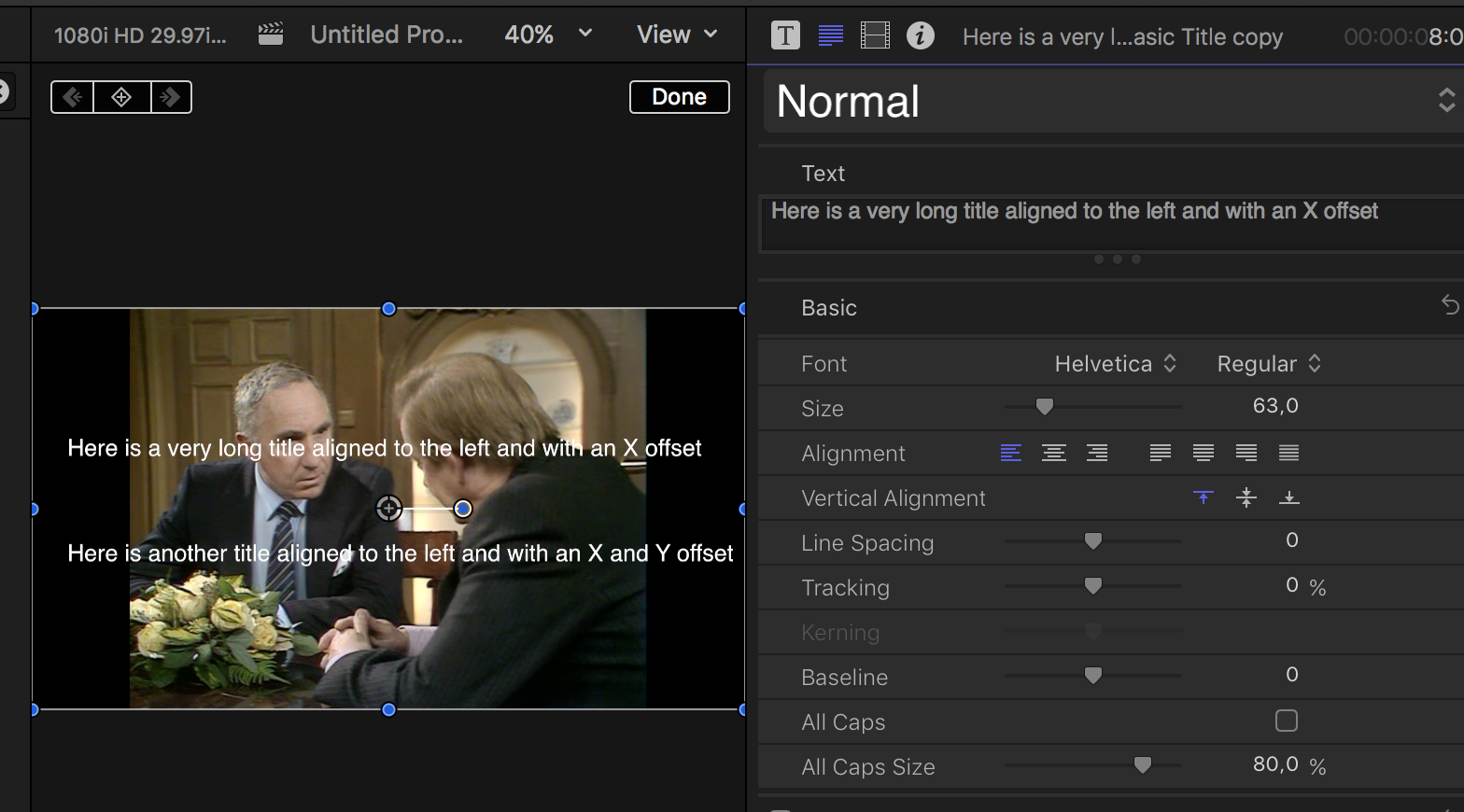Viewport: 1464px width, 812px height.
Task: Switch to the Text inspector lines icon
Action: (830, 36)
